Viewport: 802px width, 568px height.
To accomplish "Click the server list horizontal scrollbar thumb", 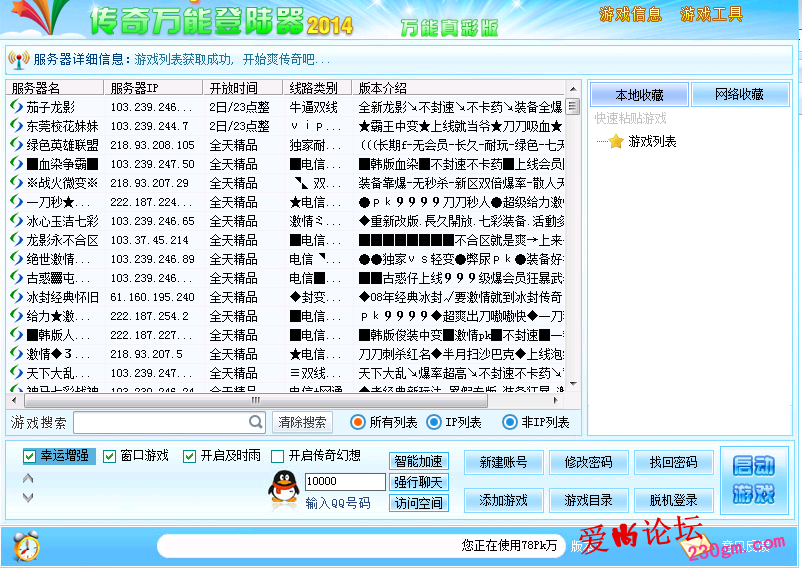I will point(256,400).
